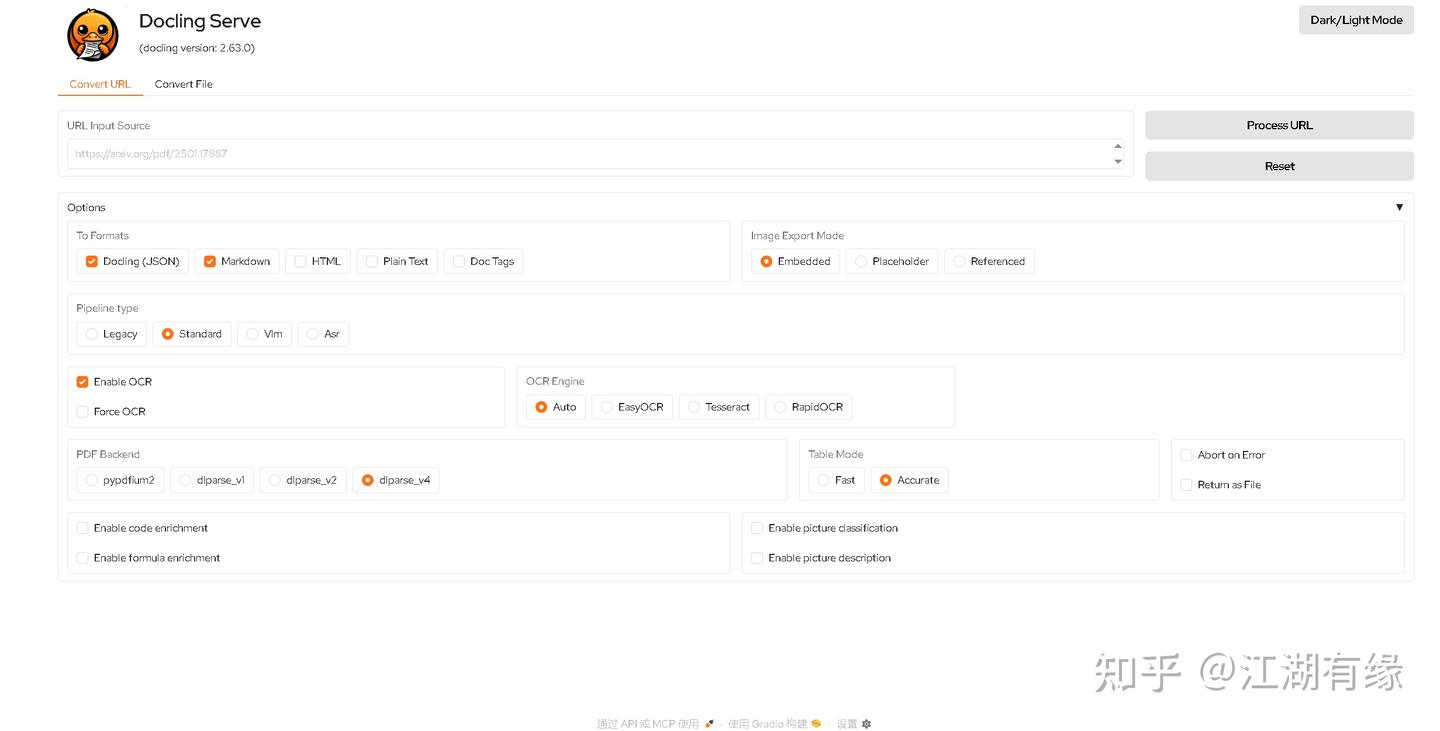Image resolution: width=1440 pixels, height=731 pixels.
Task: Click the Process URL button
Action: click(x=1279, y=125)
